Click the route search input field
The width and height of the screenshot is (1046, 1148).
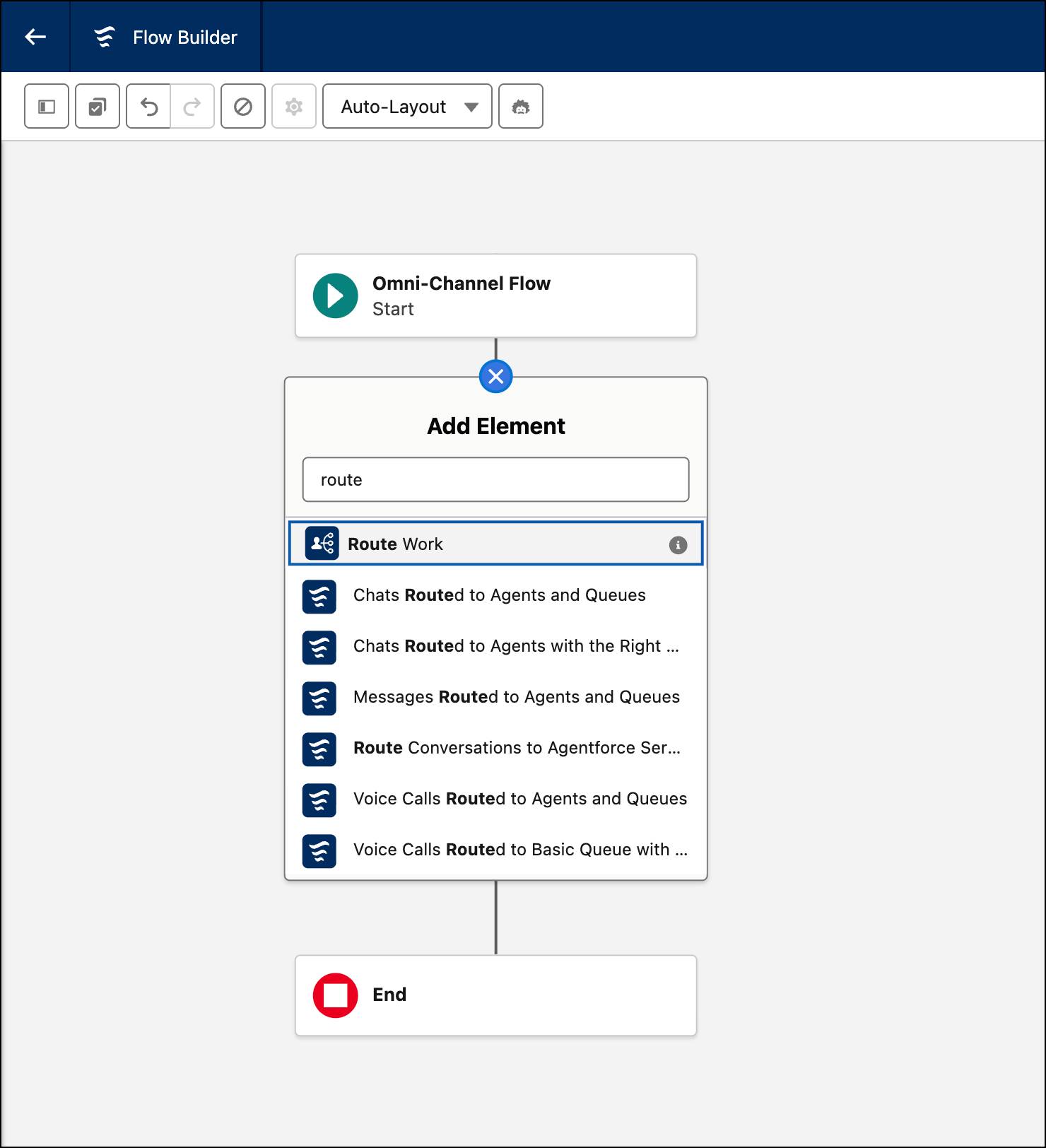496,479
